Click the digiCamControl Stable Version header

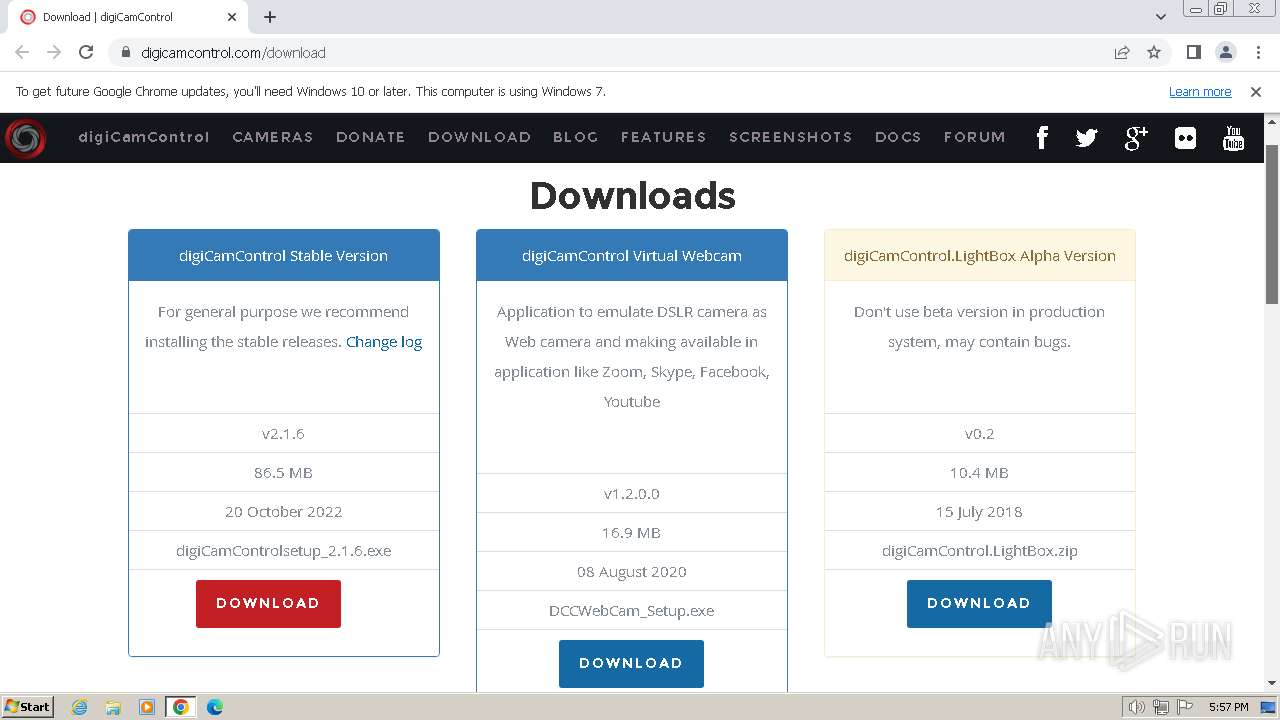[284, 256]
